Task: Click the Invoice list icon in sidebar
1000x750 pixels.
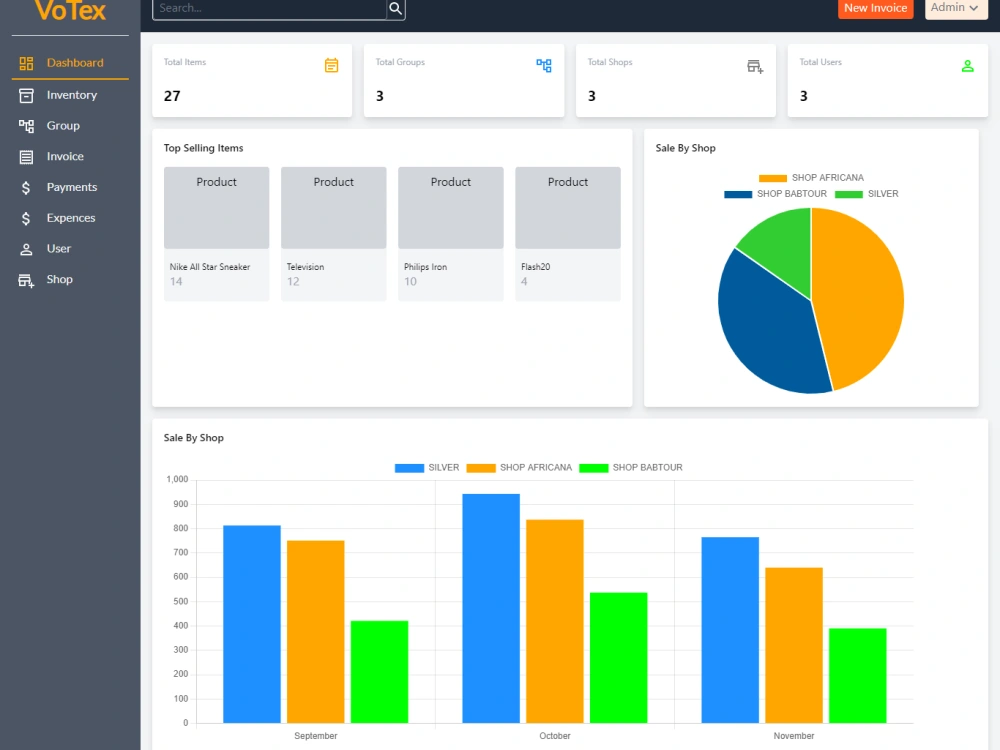Action: (26, 157)
